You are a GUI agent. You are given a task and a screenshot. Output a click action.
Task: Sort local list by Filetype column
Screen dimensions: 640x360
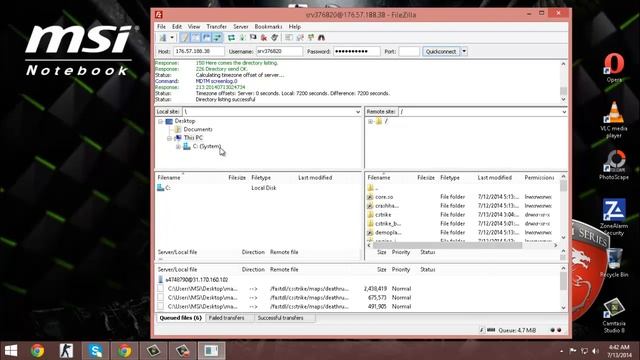(261, 178)
